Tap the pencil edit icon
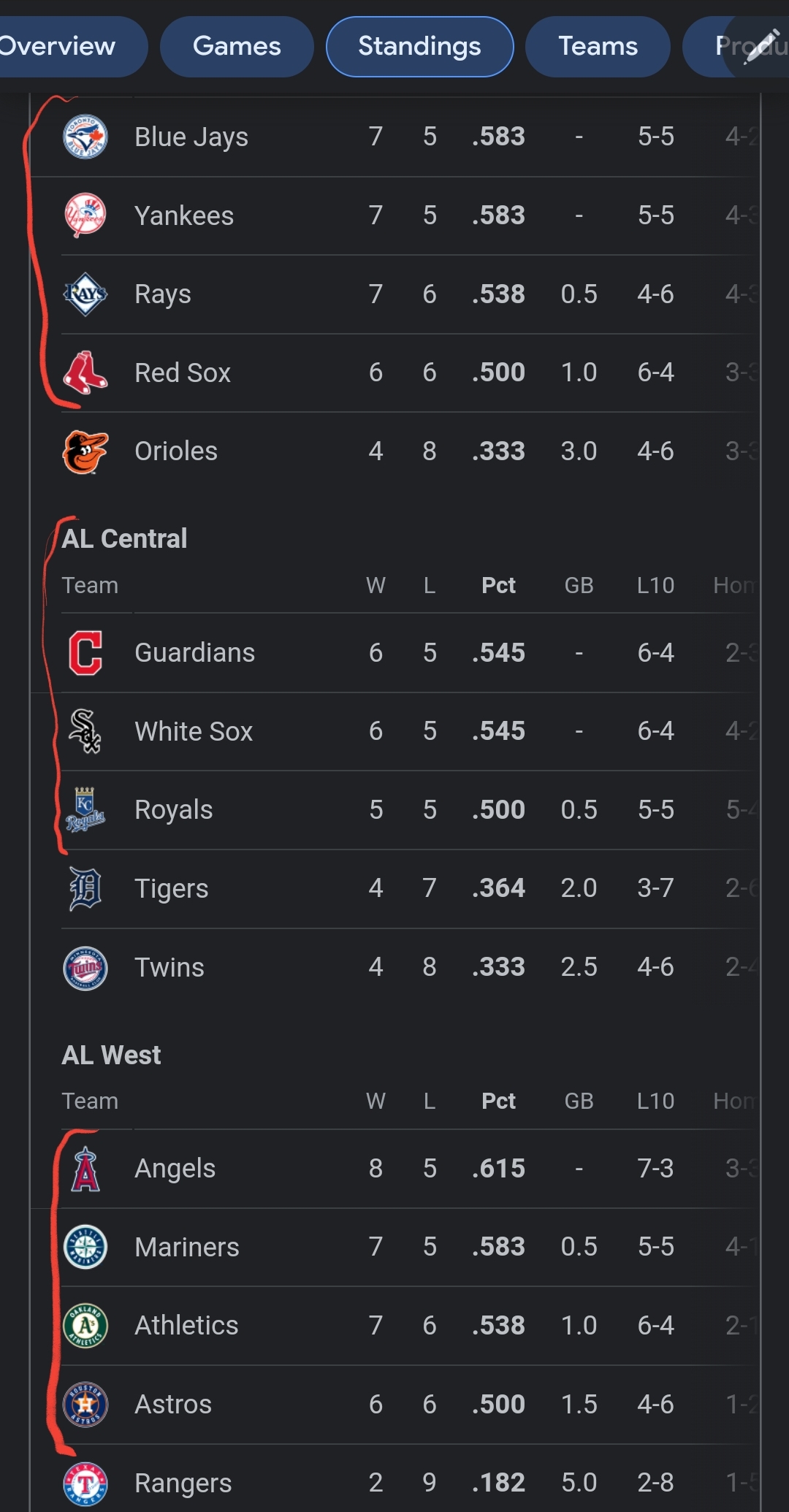Image resolution: width=789 pixels, height=1512 pixels. pyautogui.click(x=761, y=47)
